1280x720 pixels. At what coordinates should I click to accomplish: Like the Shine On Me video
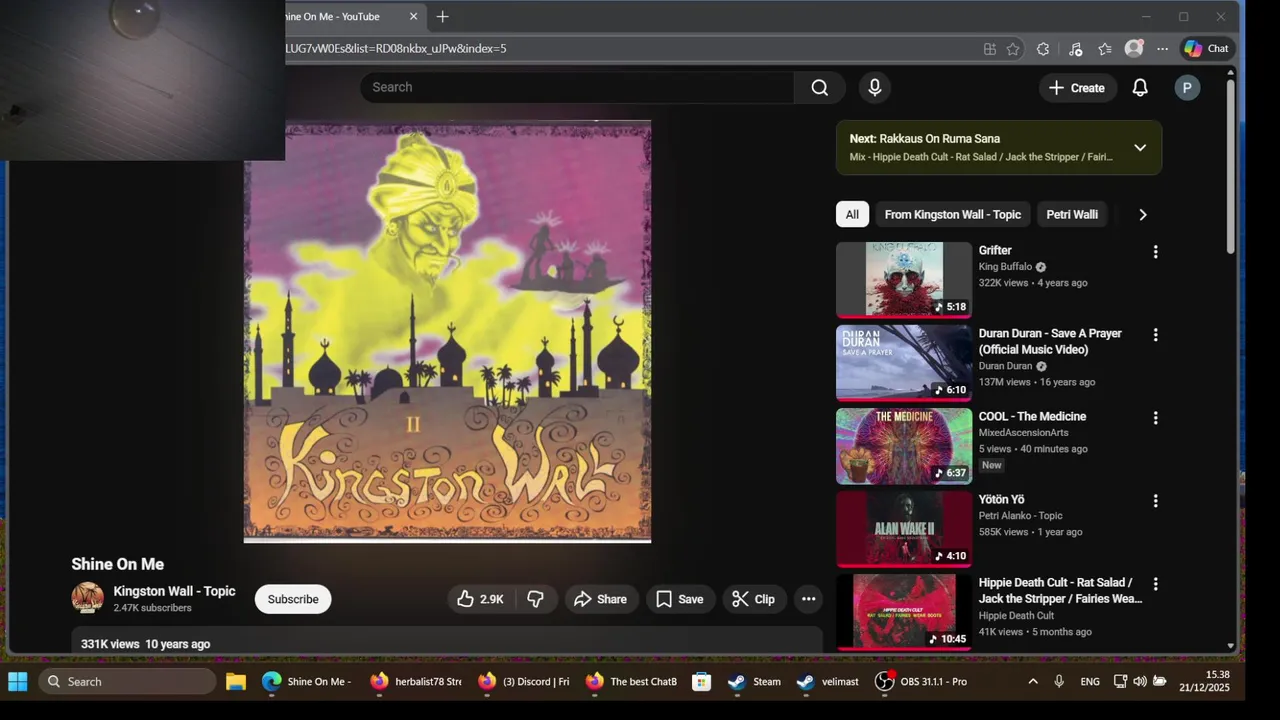[x=481, y=599]
